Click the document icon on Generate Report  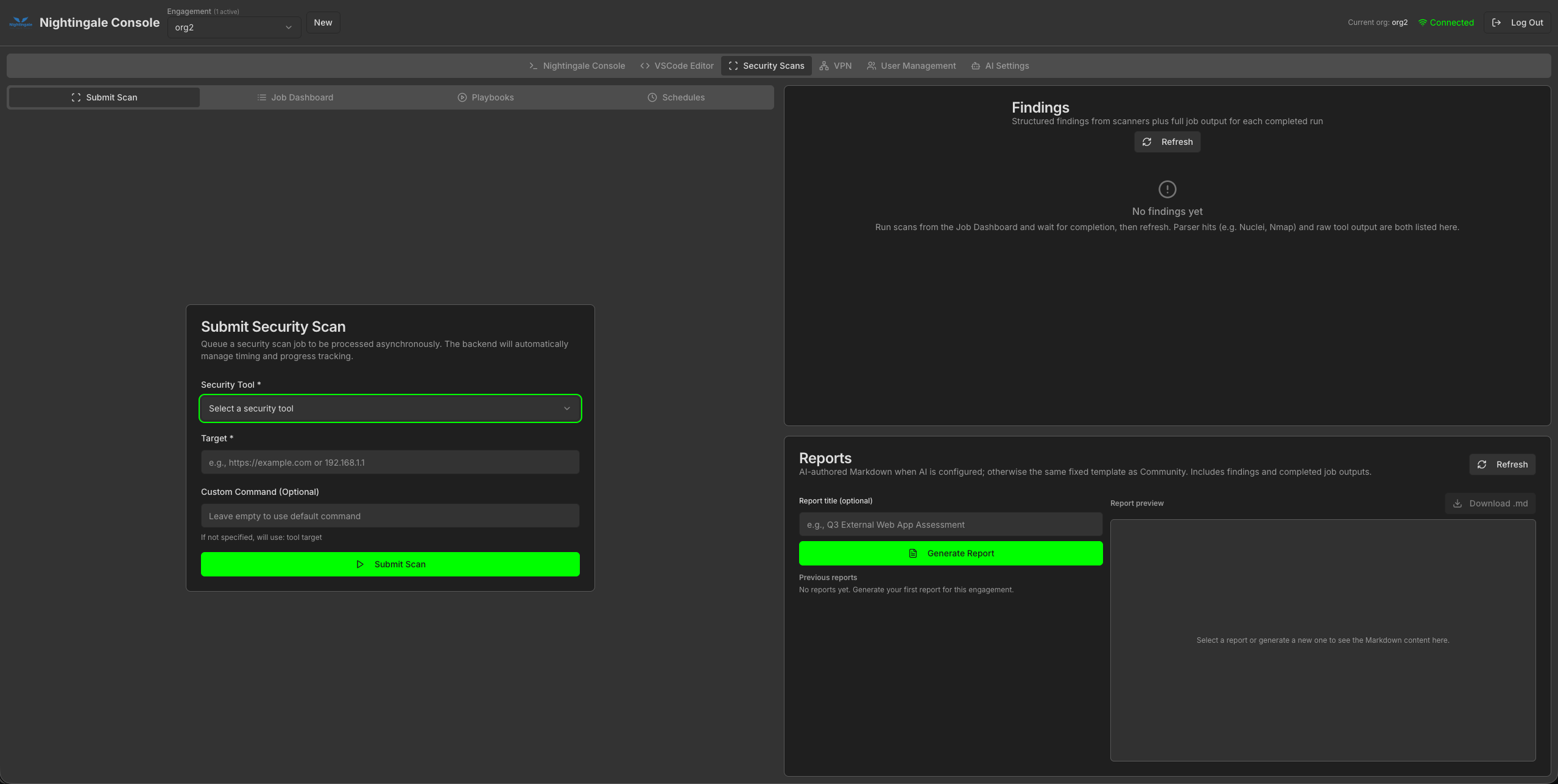click(x=912, y=553)
